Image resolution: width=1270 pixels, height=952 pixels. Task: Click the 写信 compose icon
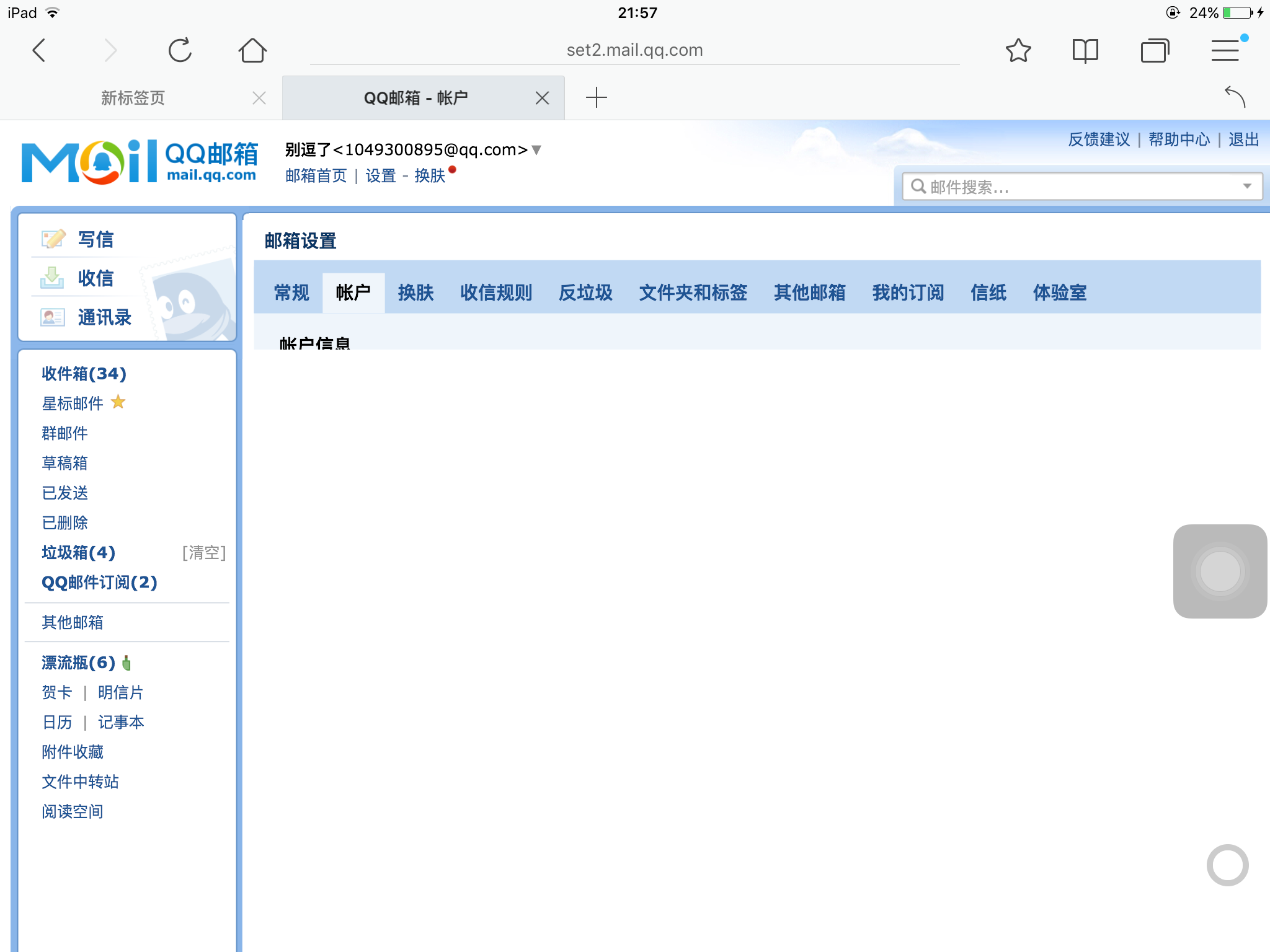(x=53, y=239)
